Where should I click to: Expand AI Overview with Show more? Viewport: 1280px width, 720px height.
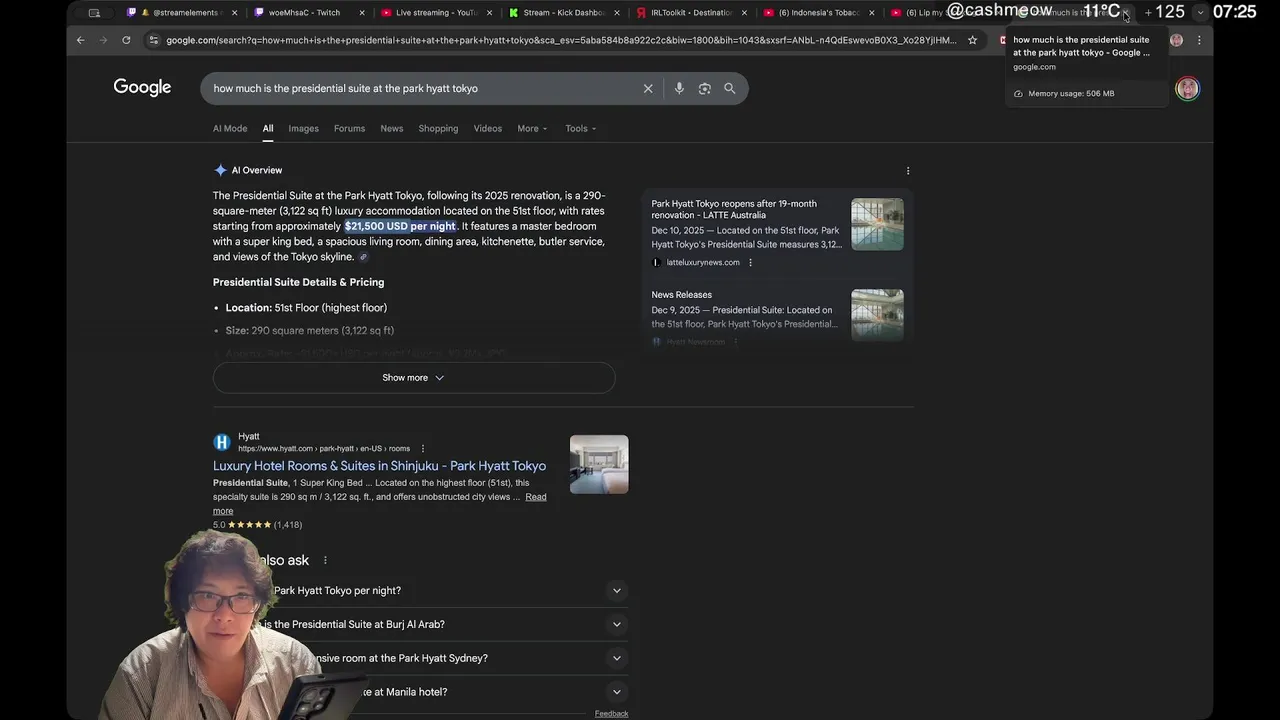pos(413,377)
